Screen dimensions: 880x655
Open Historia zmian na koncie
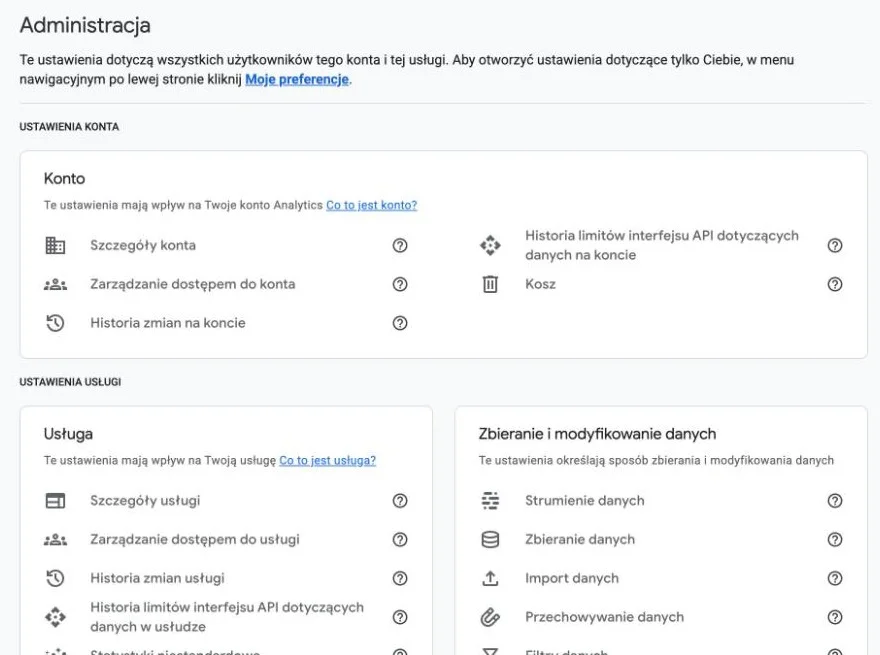(x=168, y=323)
